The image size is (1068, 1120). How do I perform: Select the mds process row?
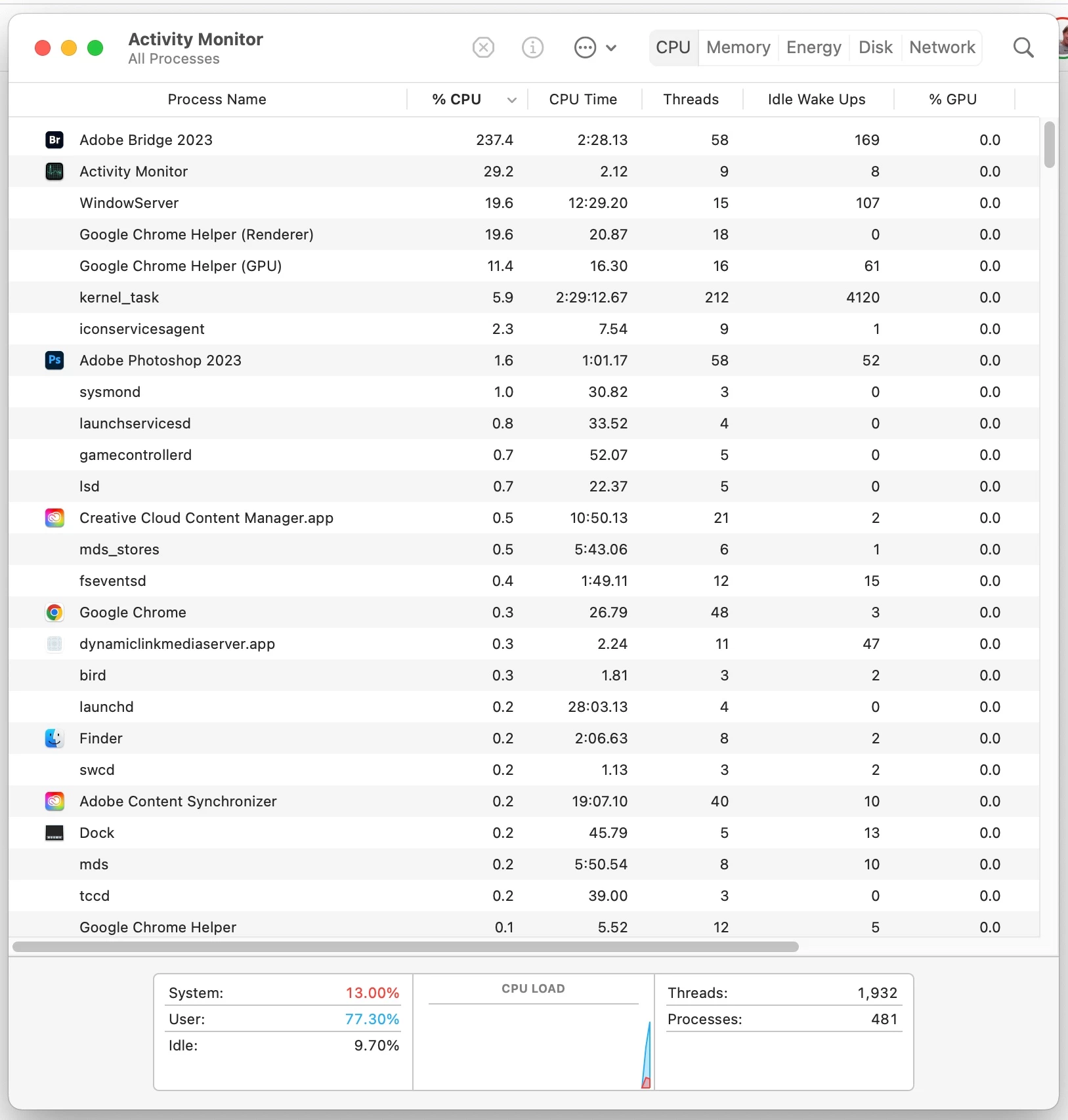coord(524,864)
